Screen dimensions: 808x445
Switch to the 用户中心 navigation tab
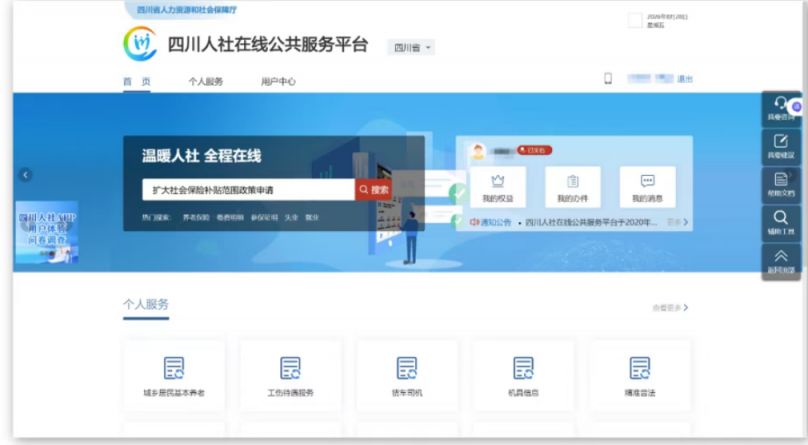tap(278, 81)
